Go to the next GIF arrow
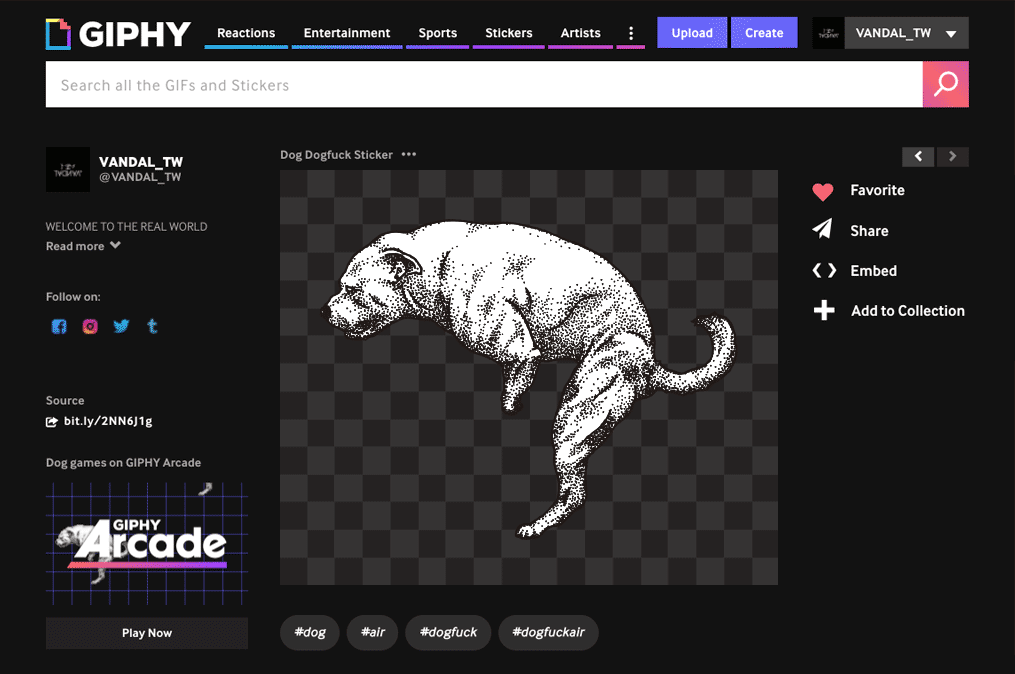 coord(952,156)
